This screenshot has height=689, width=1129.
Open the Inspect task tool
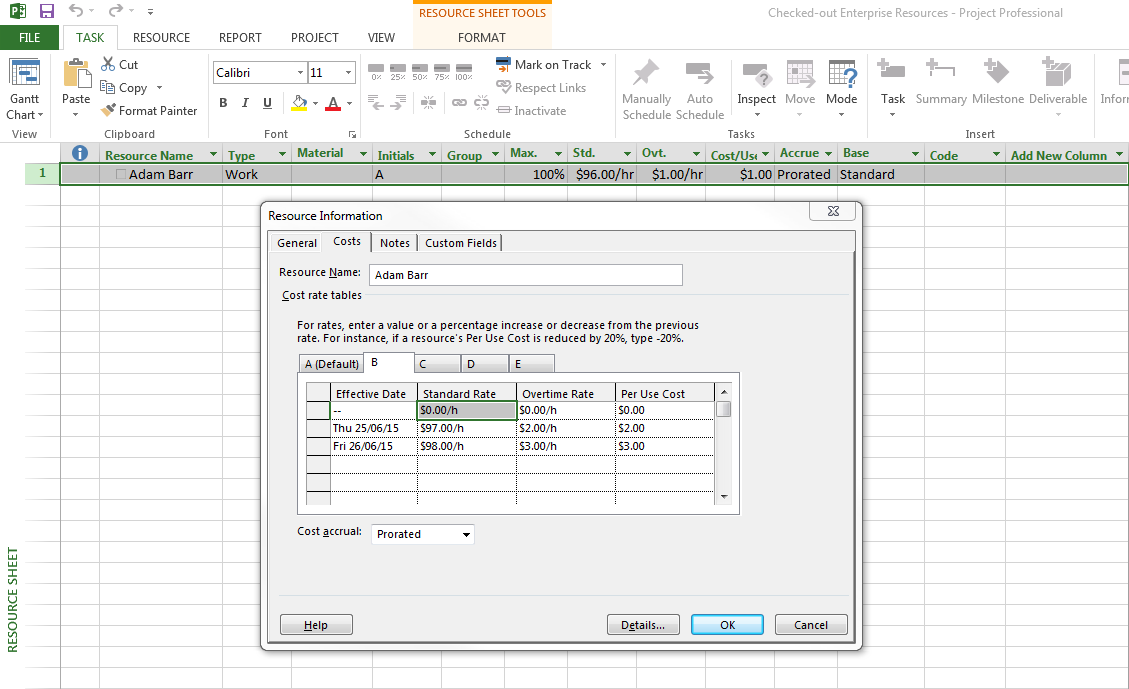(757, 89)
